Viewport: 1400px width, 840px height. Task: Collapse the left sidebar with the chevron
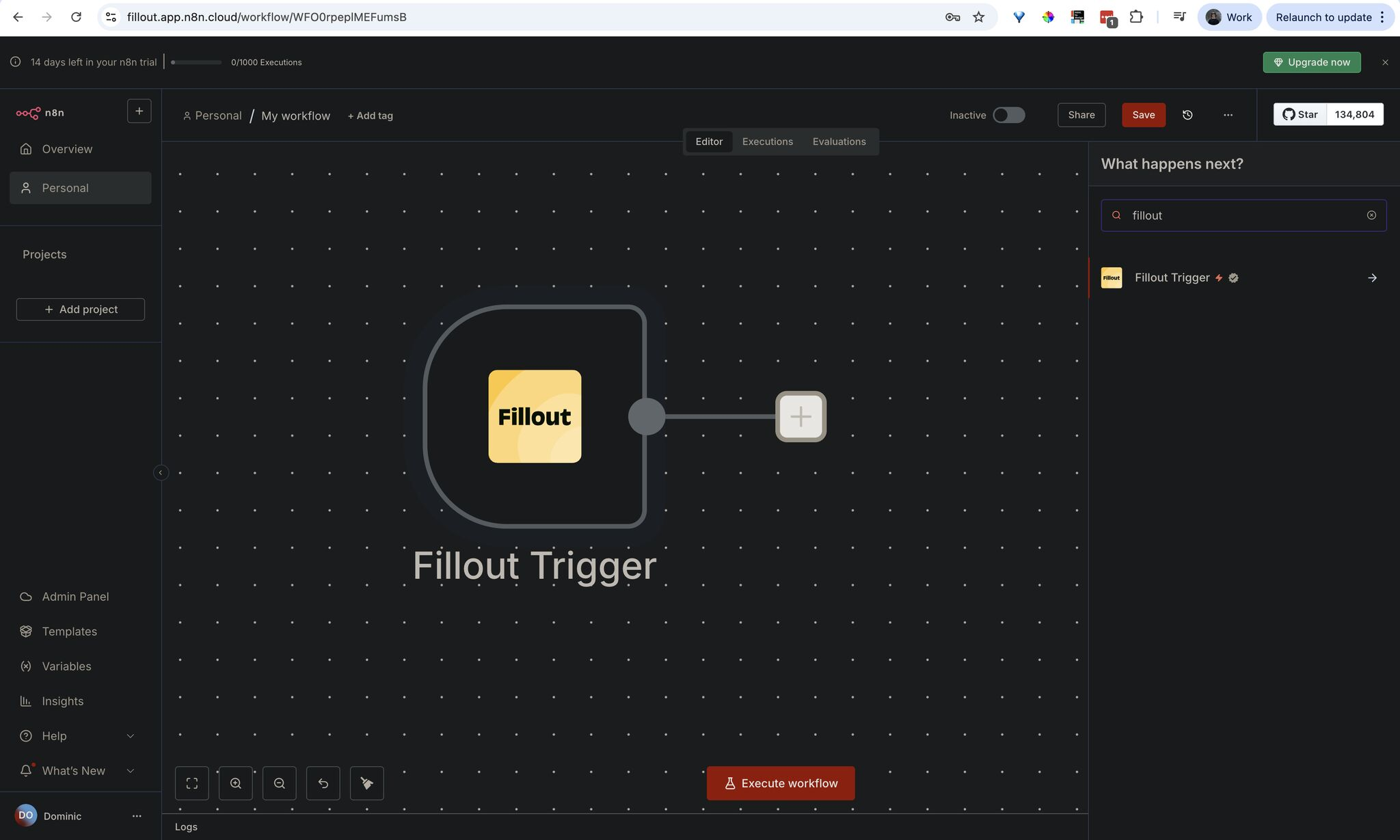(x=161, y=472)
